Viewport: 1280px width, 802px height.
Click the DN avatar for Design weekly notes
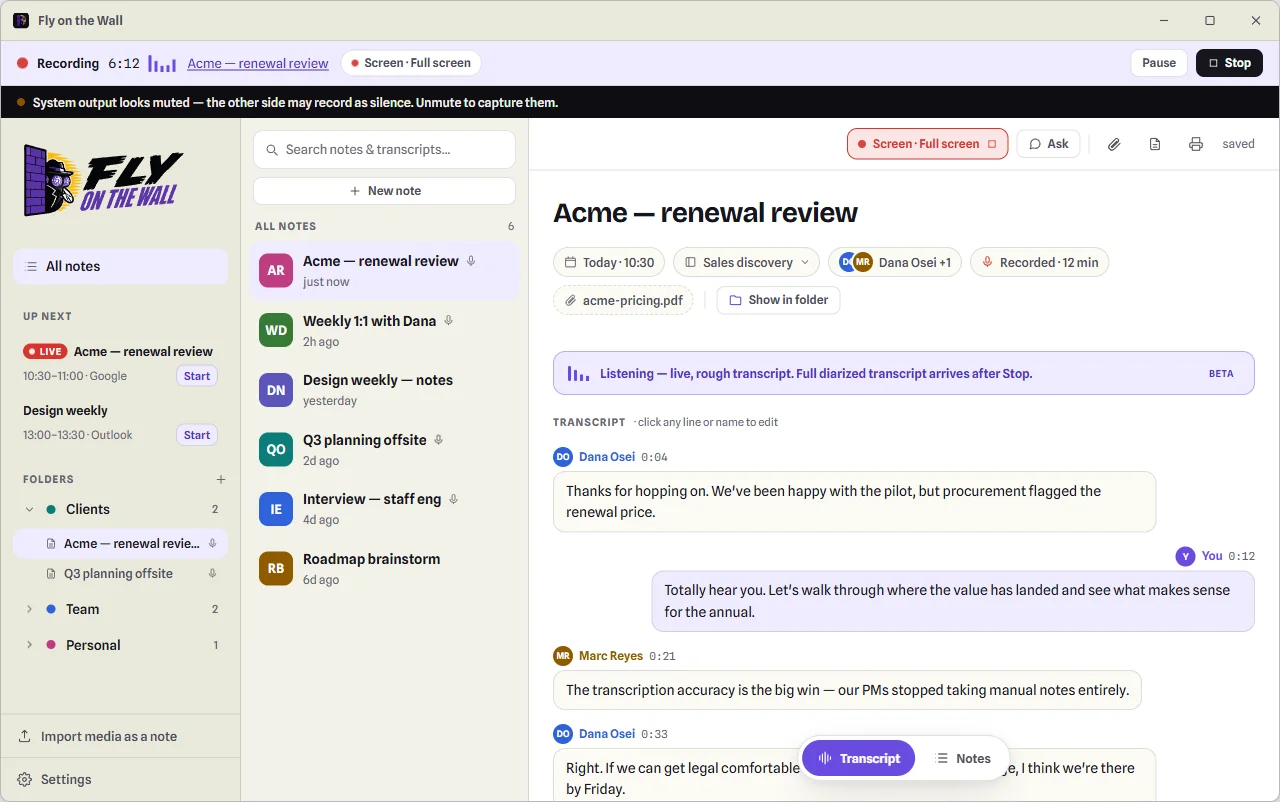tap(276, 390)
